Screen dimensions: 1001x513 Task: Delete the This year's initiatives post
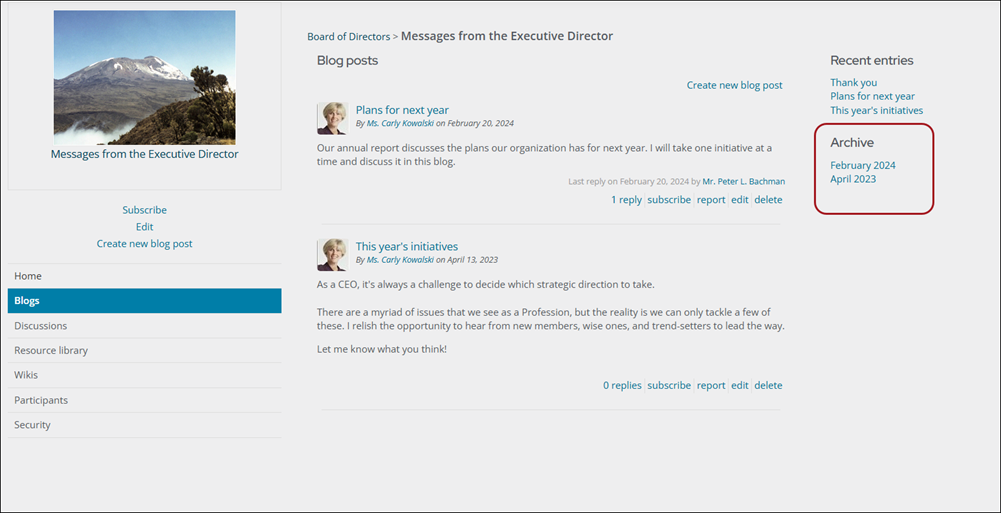[x=768, y=385]
